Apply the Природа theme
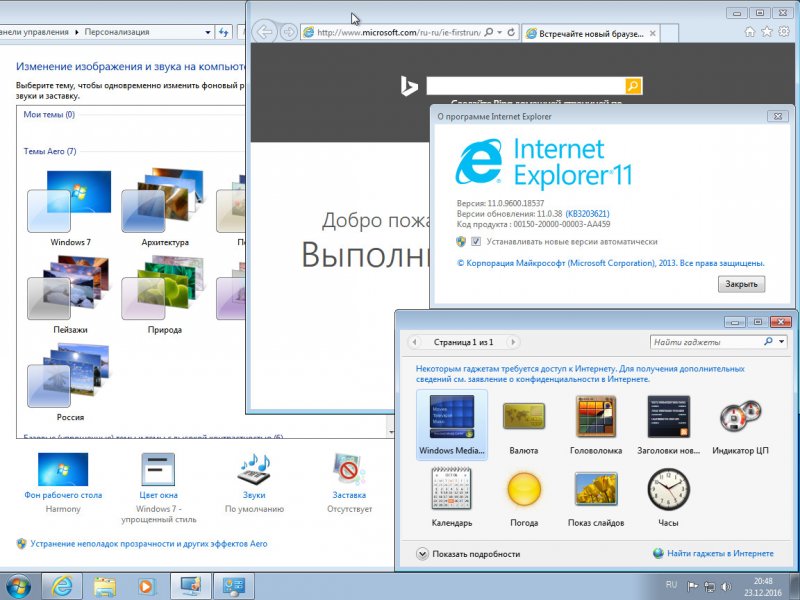800x600 pixels. click(165, 295)
